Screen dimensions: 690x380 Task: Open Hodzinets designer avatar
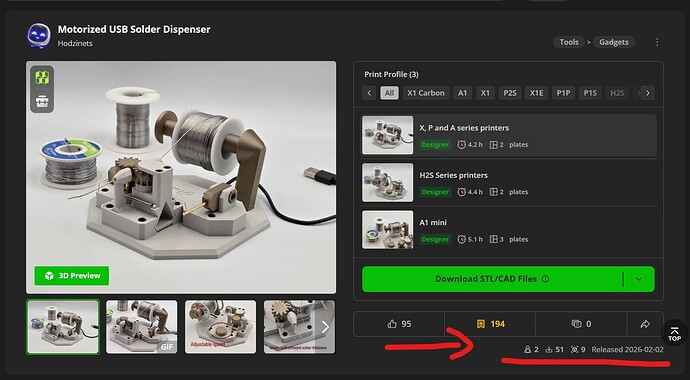(38, 36)
